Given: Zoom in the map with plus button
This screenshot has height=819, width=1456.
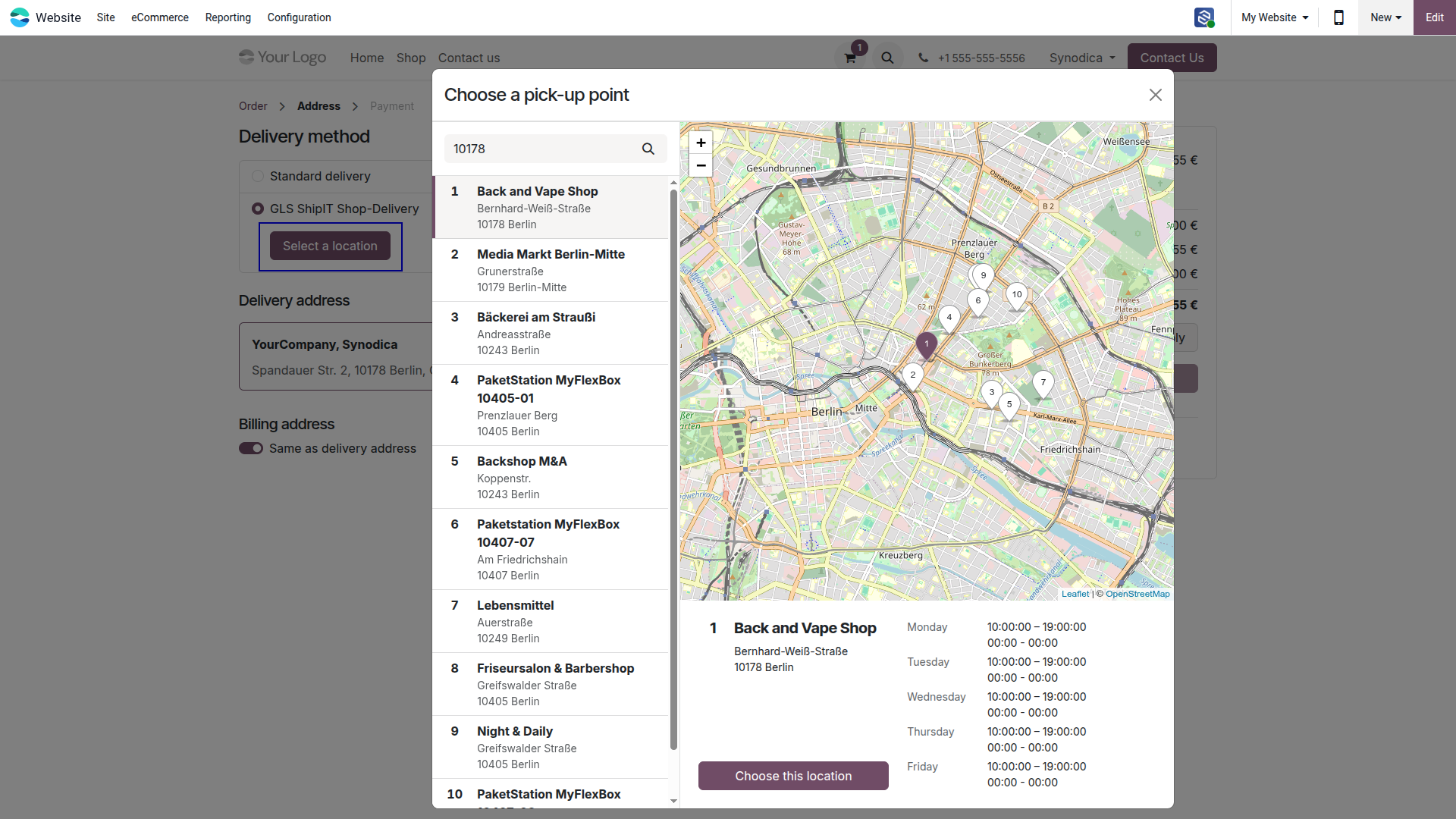Looking at the screenshot, I should tap(701, 143).
